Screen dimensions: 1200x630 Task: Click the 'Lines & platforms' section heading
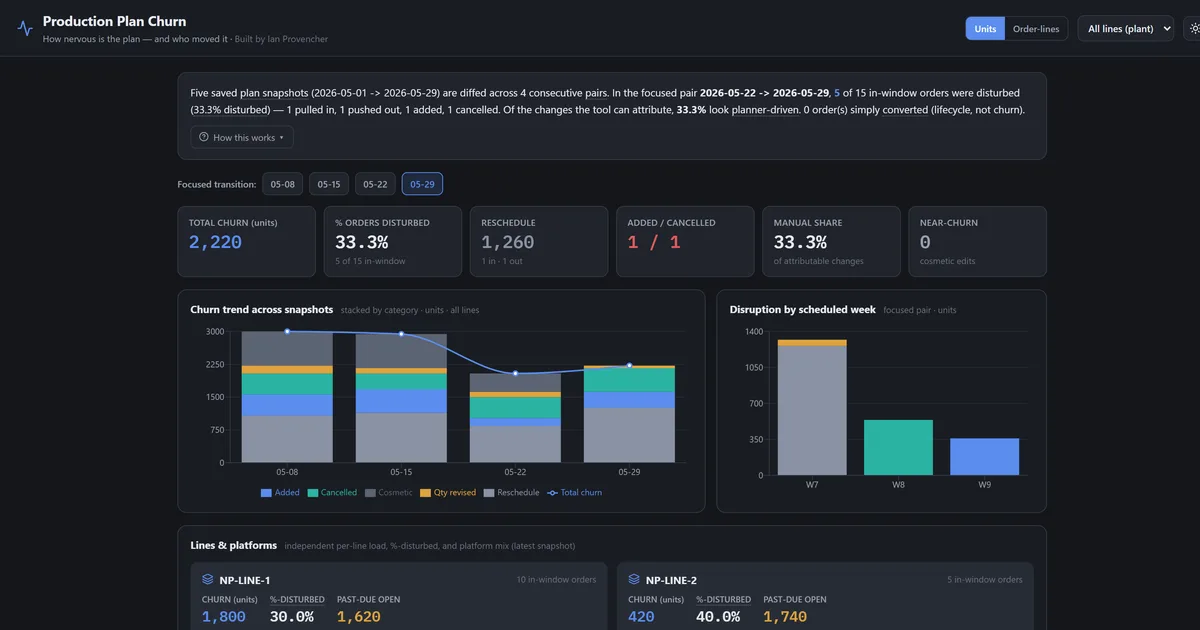(x=234, y=545)
